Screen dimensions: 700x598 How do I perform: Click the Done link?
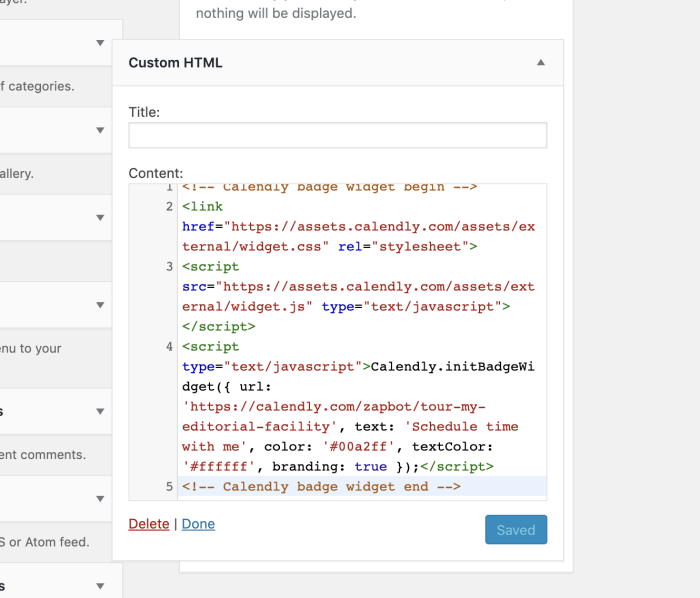point(198,524)
